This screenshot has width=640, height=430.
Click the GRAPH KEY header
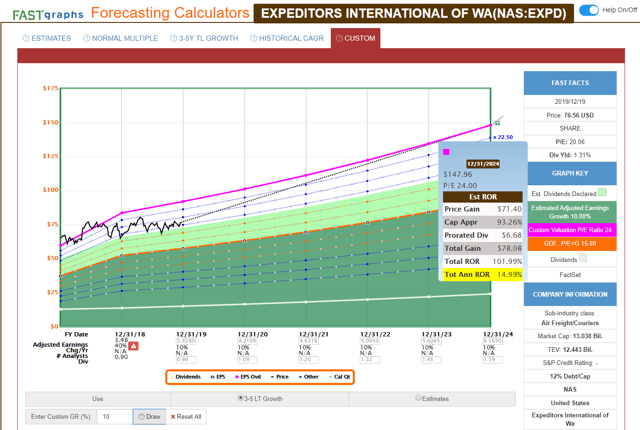click(x=570, y=173)
